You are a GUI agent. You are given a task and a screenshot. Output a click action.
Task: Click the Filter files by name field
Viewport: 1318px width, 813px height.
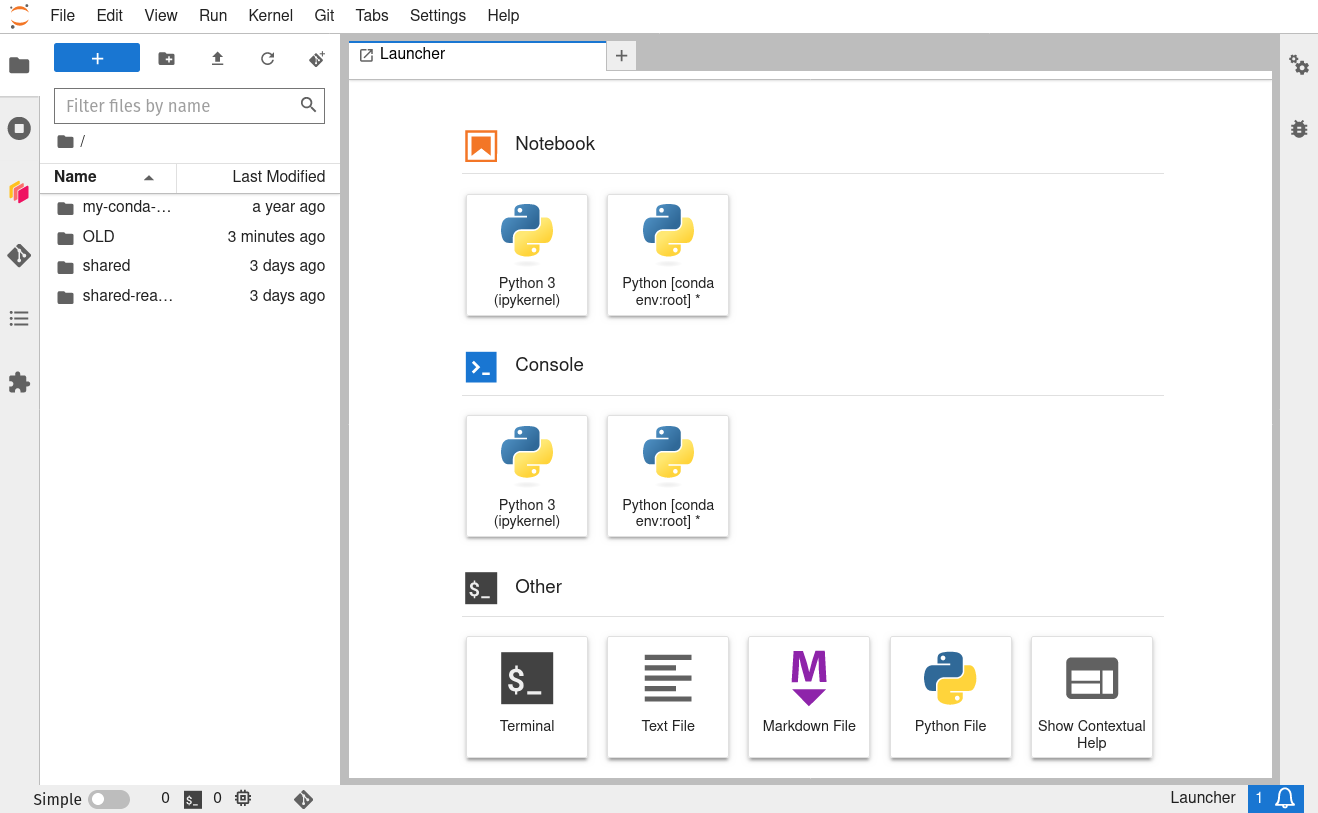tap(180, 106)
